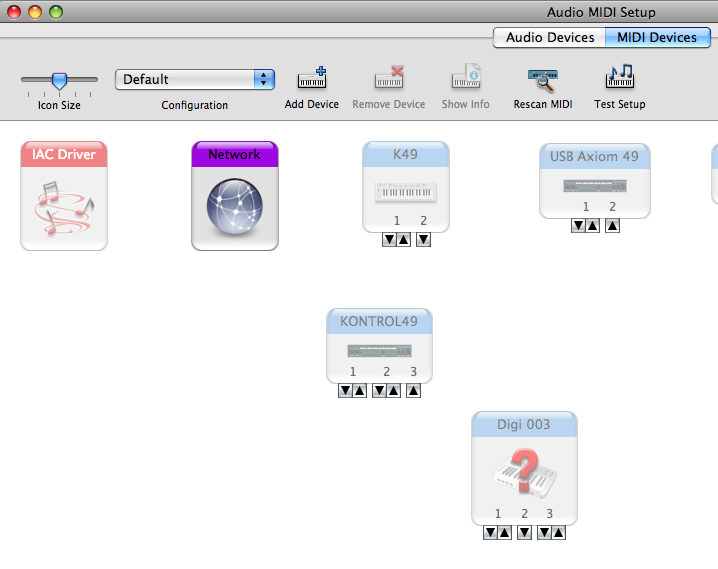Click the Digi 003 title label

524,425
